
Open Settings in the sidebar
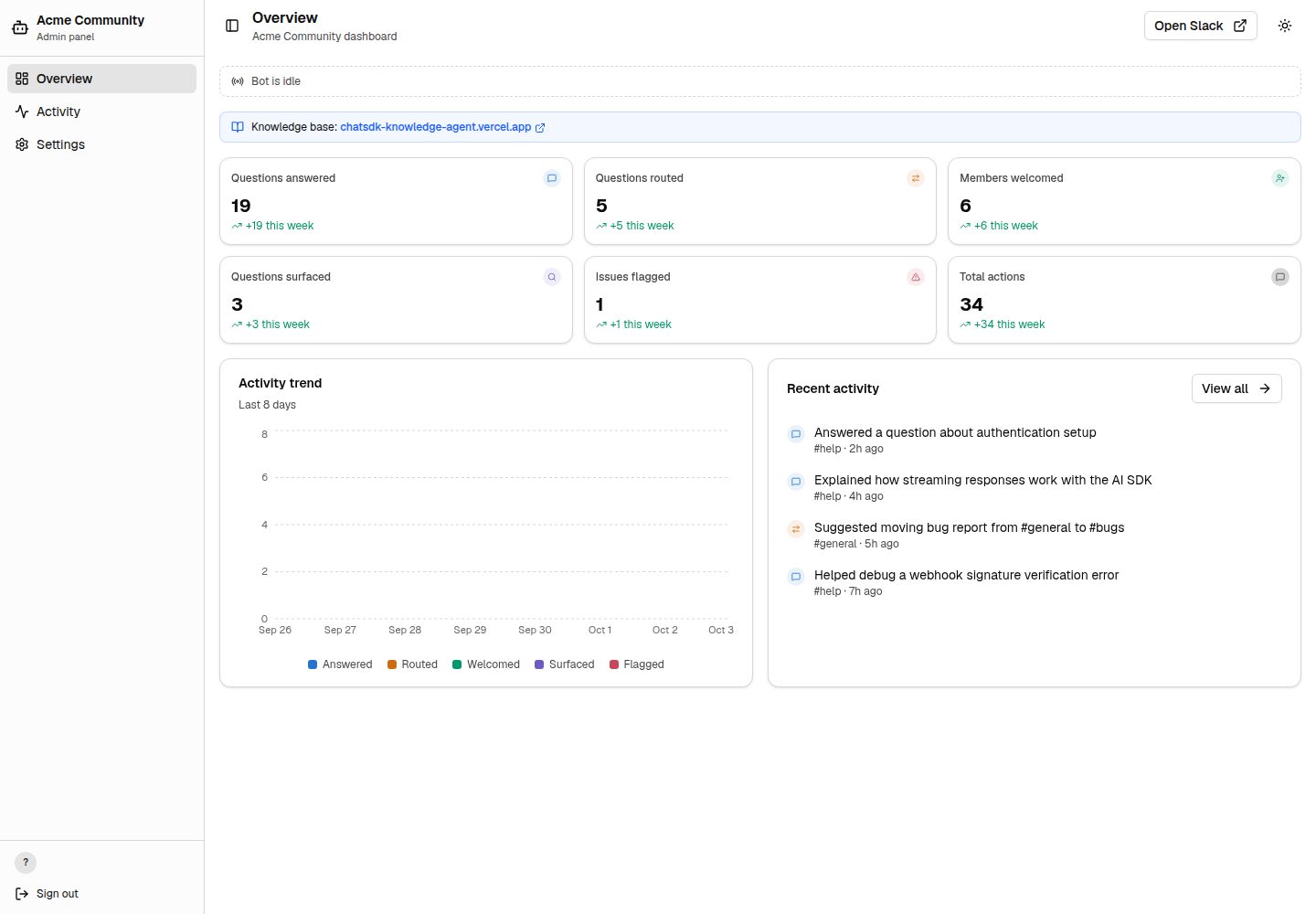point(101,144)
